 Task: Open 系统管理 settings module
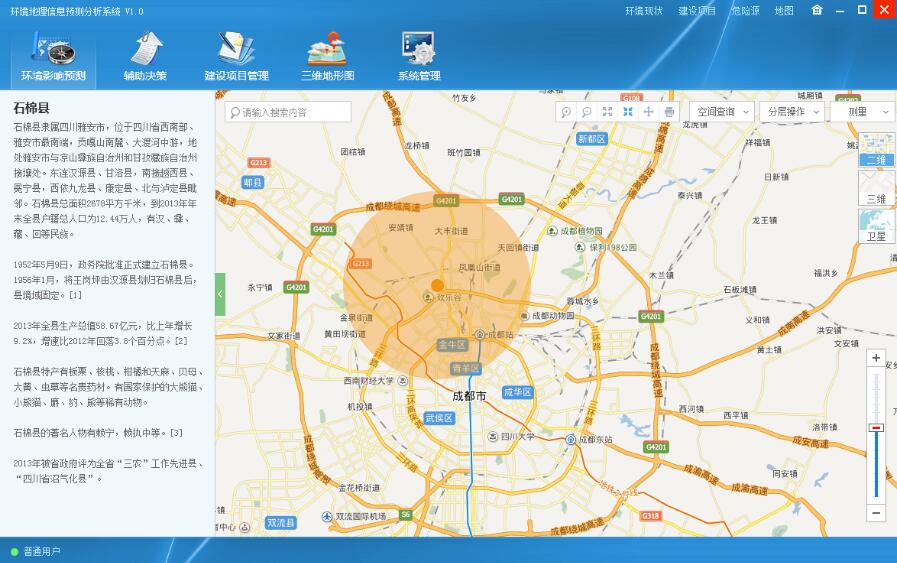(x=418, y=56)
